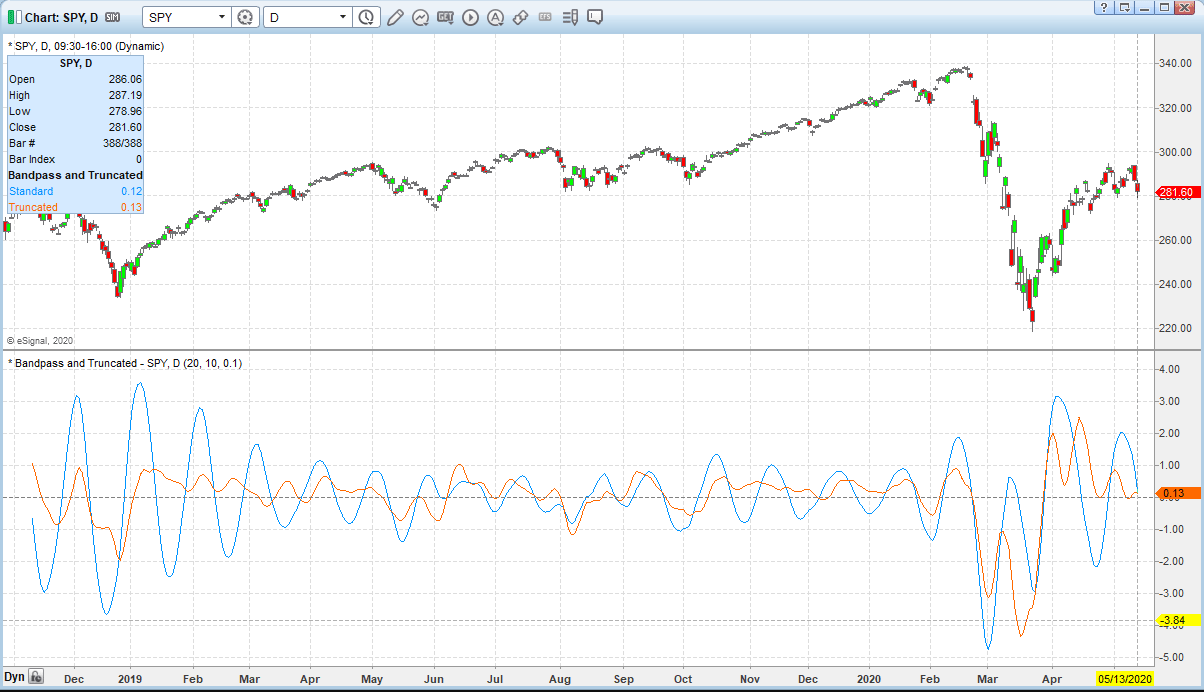This screenshot has height=692, width=1204.
Task: Click the 'Chart: SPY, D' window title
Action: [x=60, y=18]
